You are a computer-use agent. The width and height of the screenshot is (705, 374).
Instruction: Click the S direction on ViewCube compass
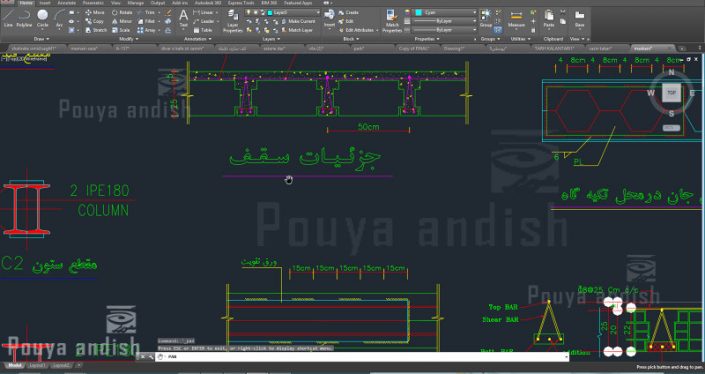tap(671, 114)
